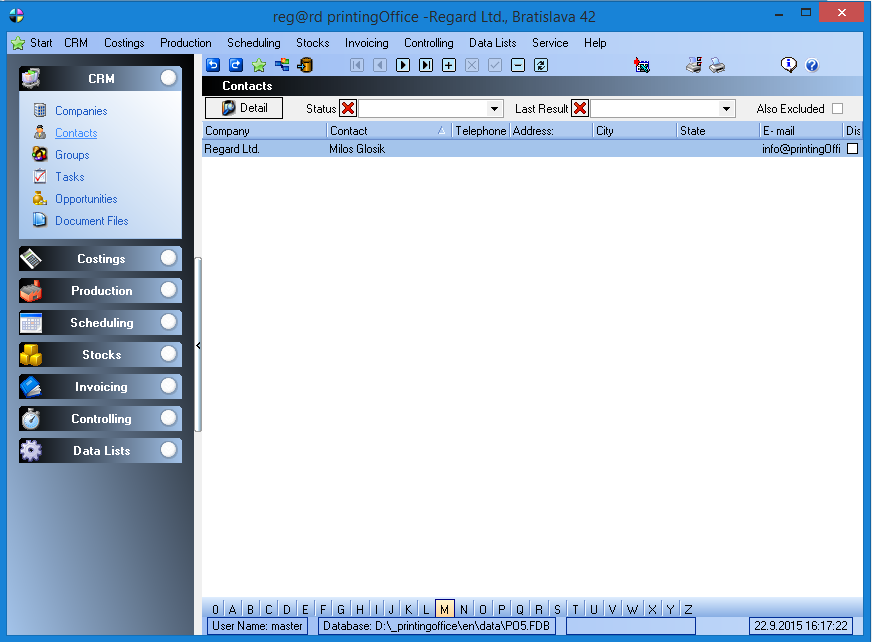Filter contacts by letter S
This screenshot has width=872, height=642.
coord(557,609)
